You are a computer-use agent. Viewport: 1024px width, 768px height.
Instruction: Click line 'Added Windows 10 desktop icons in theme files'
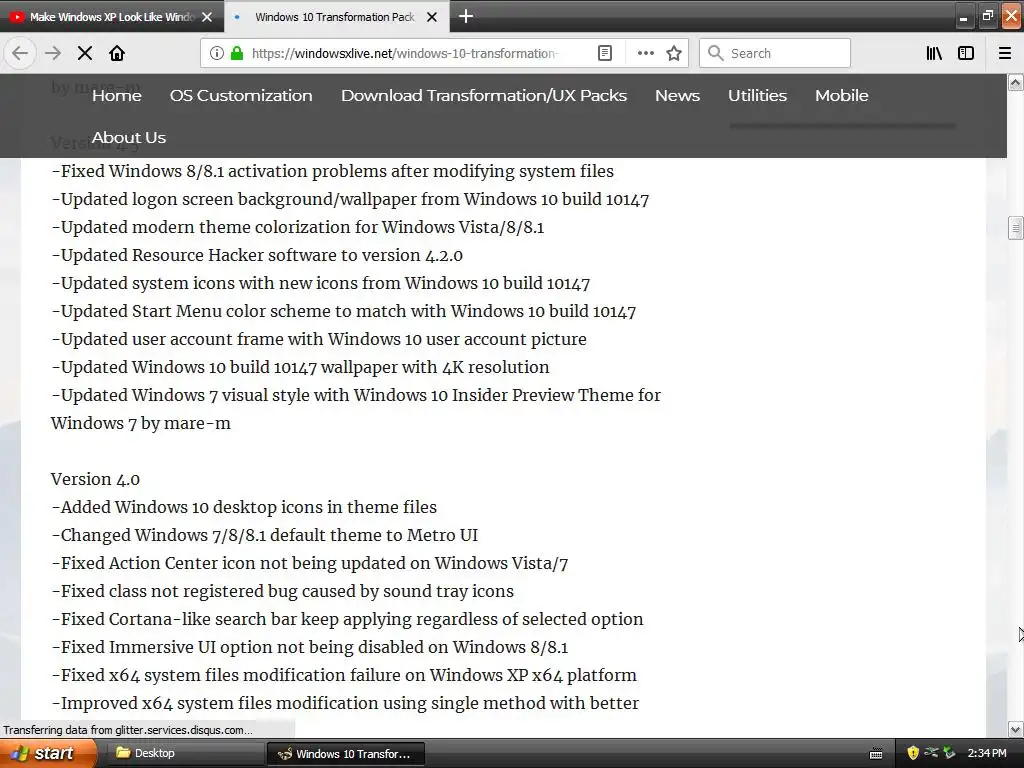click(244, 507)
